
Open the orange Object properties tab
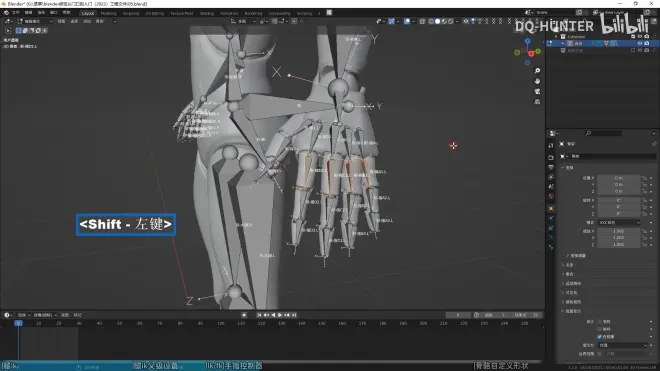(x=551, y=208)
